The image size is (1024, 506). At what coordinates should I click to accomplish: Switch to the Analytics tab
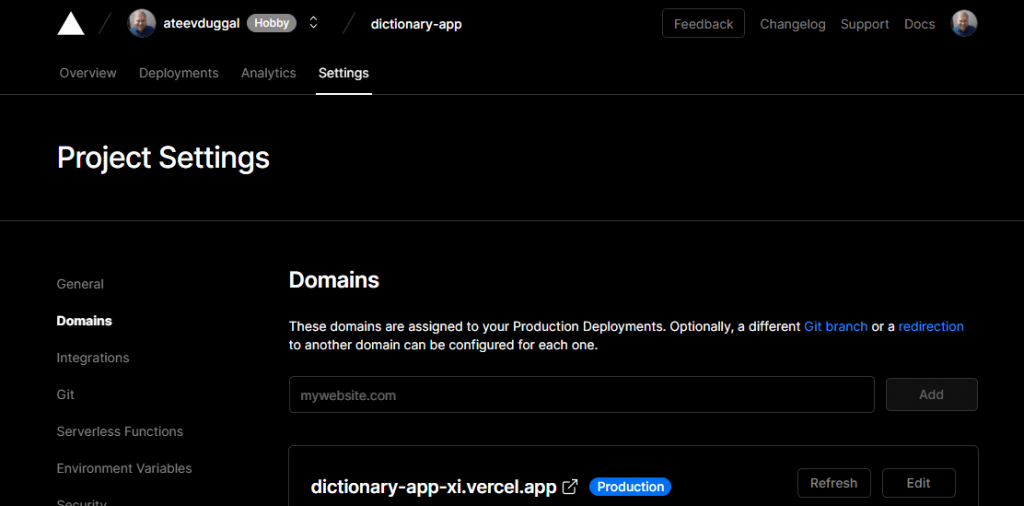268,73
